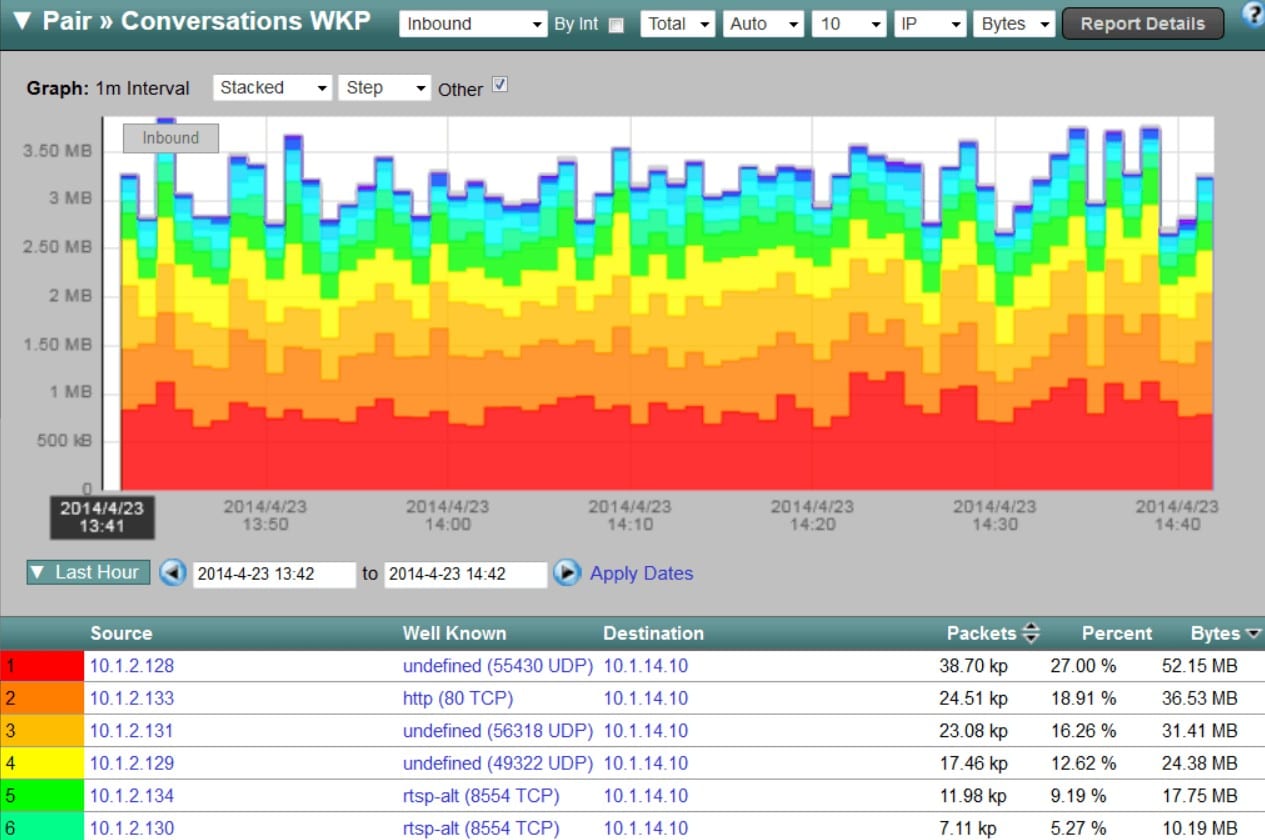
Task: Go to previous time range arrow
Action: point(173,573)
